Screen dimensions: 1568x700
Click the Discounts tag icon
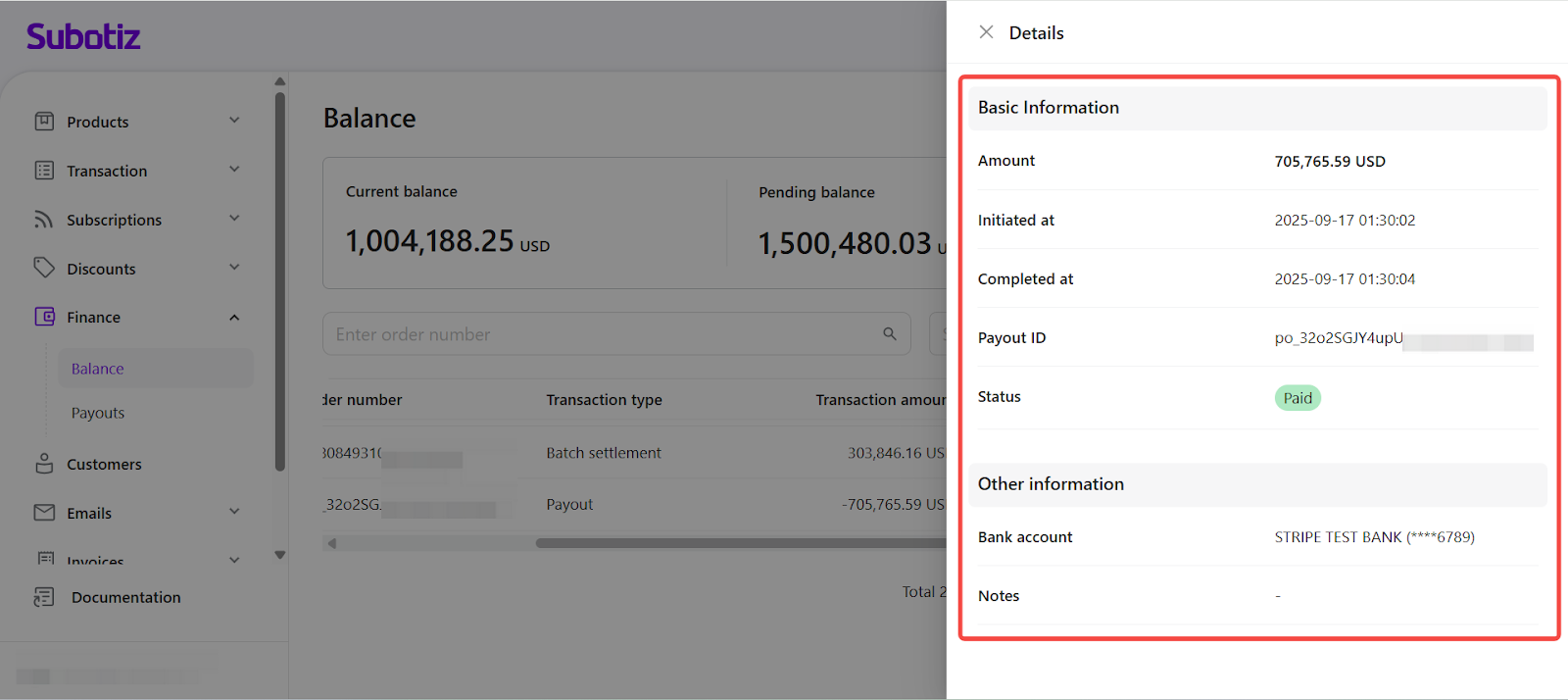[x=44, y=268]
